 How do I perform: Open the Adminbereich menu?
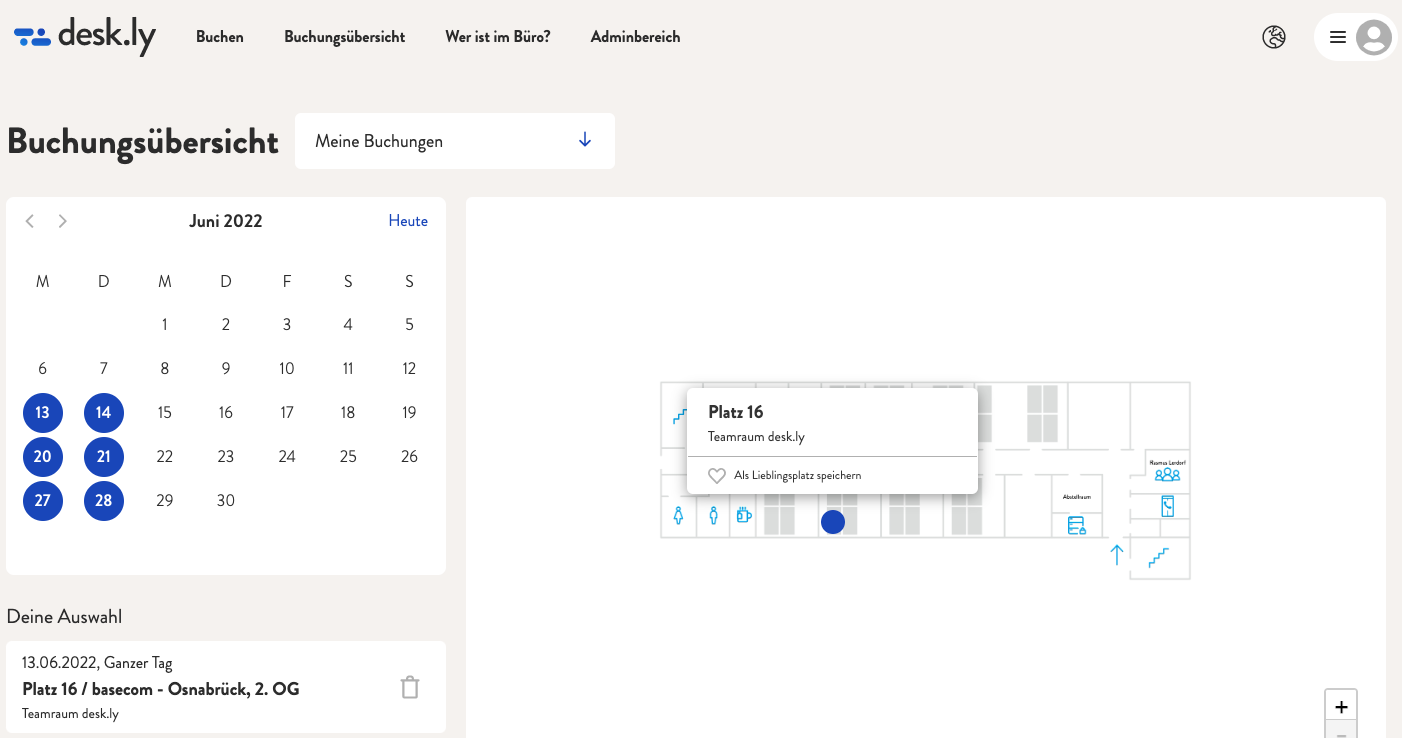[636, 37]
